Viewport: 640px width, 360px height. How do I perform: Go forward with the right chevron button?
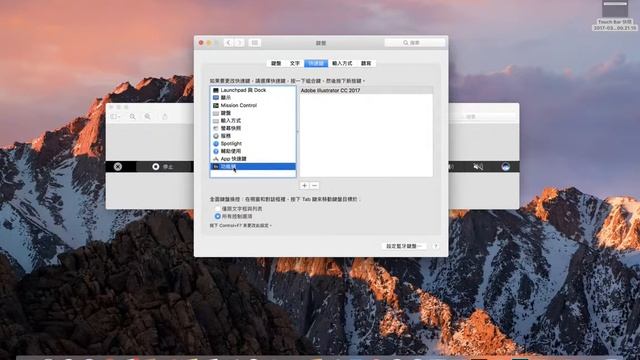click(x=239, y=42)
